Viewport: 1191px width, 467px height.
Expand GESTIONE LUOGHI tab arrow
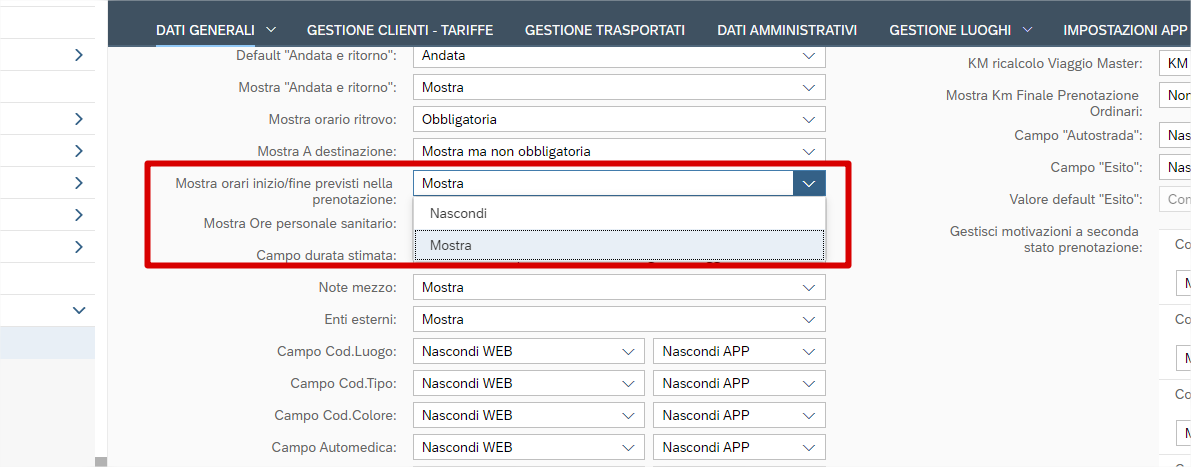click(1027, 30)
